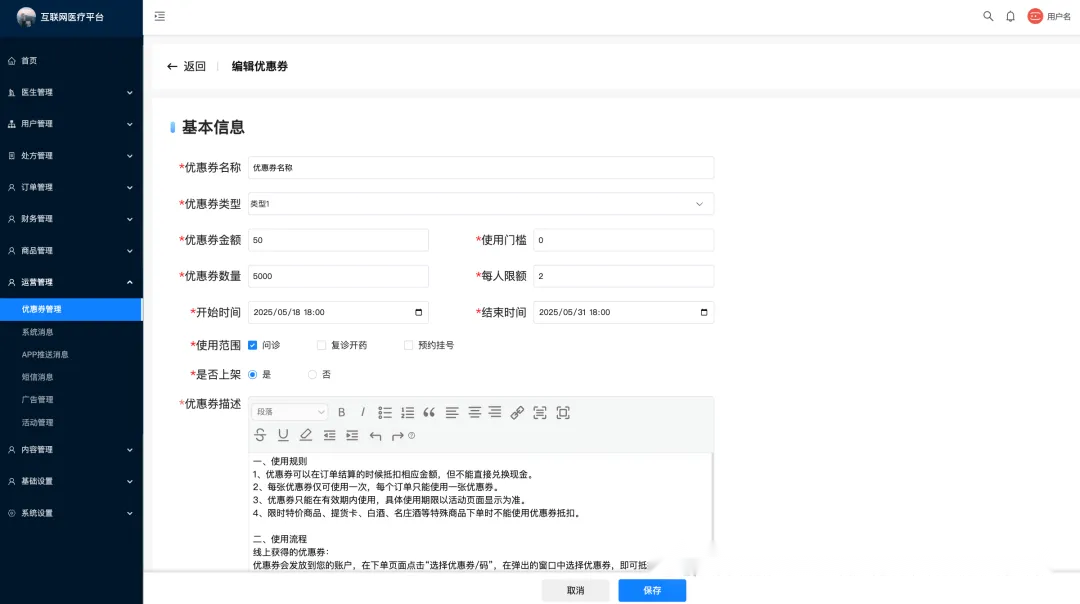
Task: Click the 返回 back link
Action: point(186,66)
